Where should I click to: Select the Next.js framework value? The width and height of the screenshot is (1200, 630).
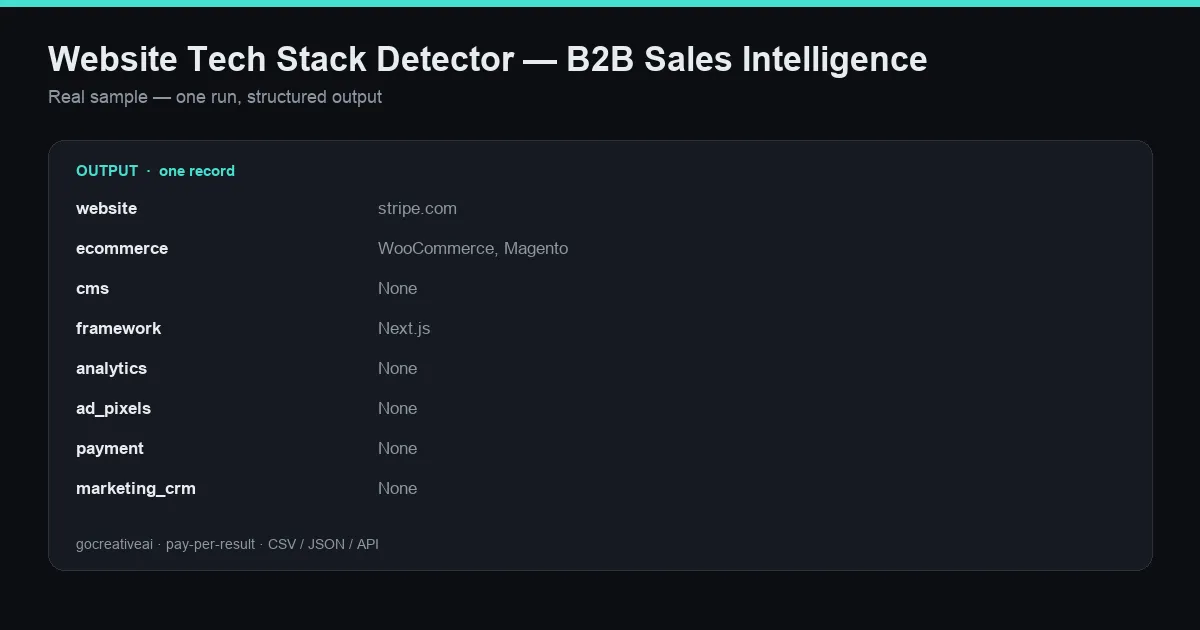click(x=404, y=328)
